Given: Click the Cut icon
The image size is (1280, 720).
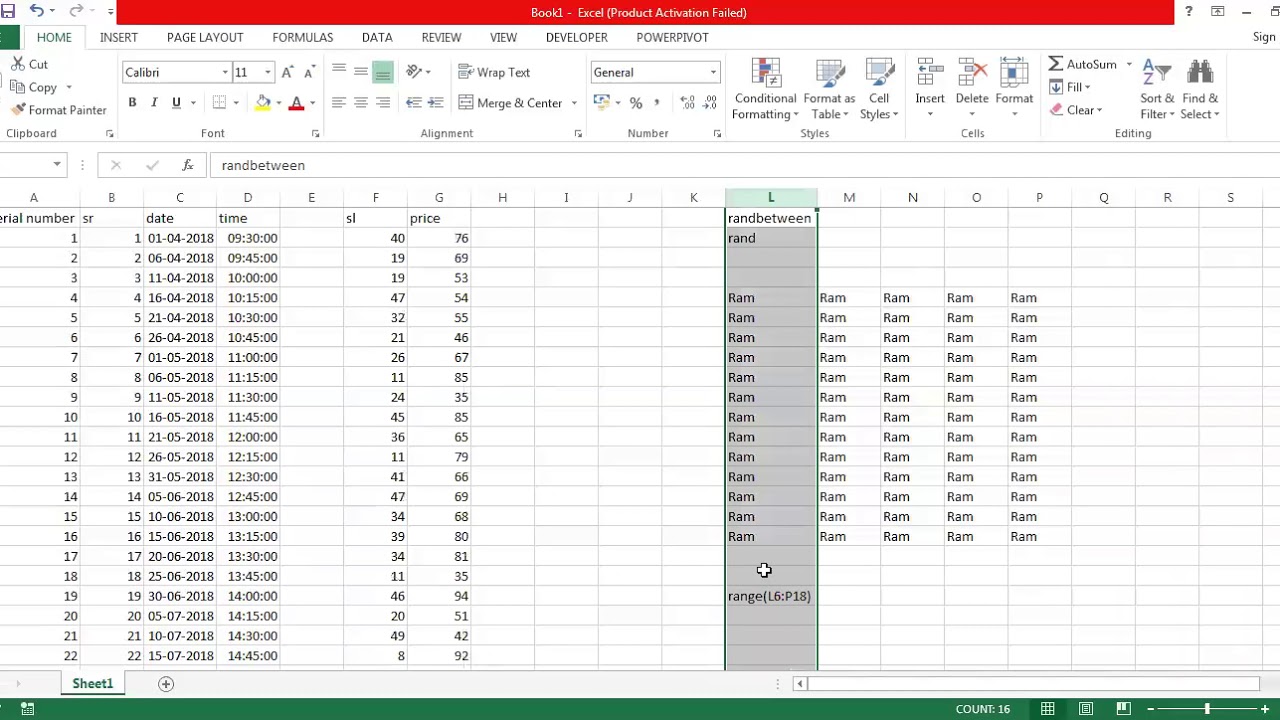Looking at the screenshot, I should tap(18, 64).
